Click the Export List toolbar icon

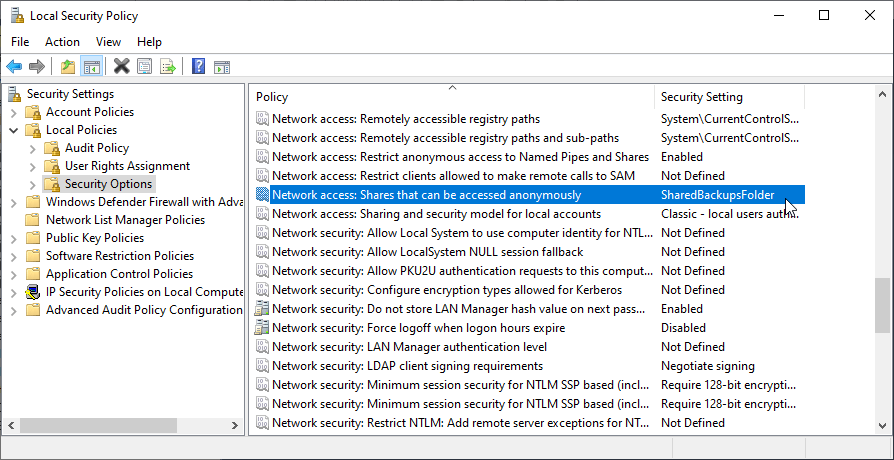click(168, 67)
